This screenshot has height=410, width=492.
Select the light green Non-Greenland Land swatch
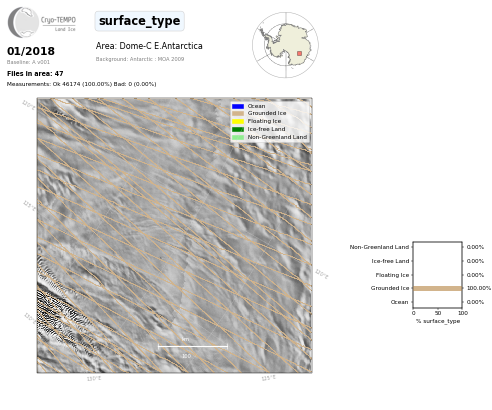pyautogui.click(x=238, y=137)
